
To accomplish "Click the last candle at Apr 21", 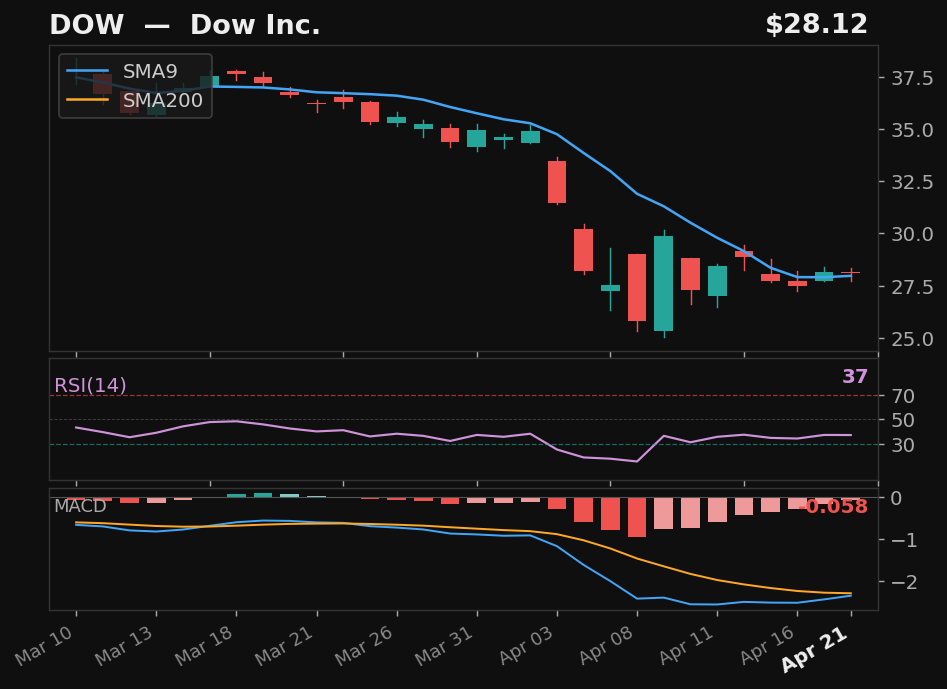I will [851, 274].
